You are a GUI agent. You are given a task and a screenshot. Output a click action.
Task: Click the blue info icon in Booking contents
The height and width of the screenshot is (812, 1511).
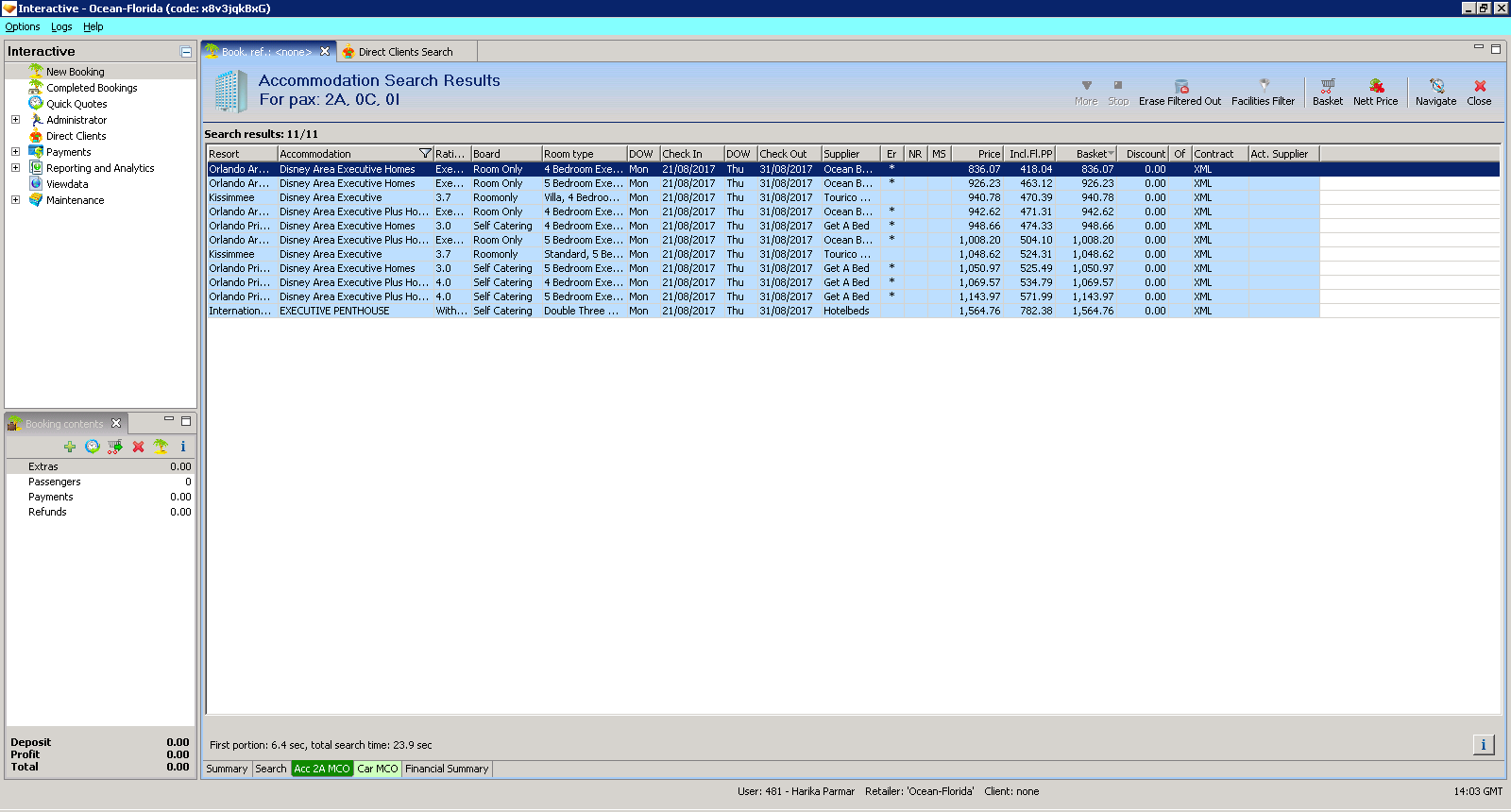click(x=183, y=447)
